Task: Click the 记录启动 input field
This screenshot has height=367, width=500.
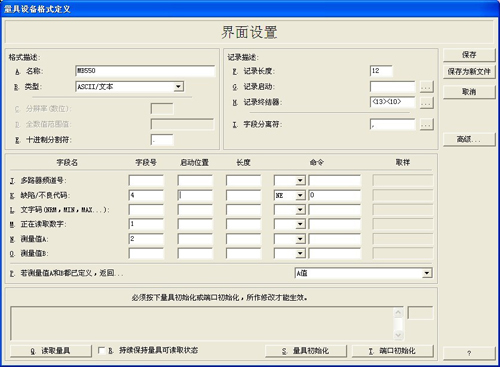Action: tap(393, 87)
